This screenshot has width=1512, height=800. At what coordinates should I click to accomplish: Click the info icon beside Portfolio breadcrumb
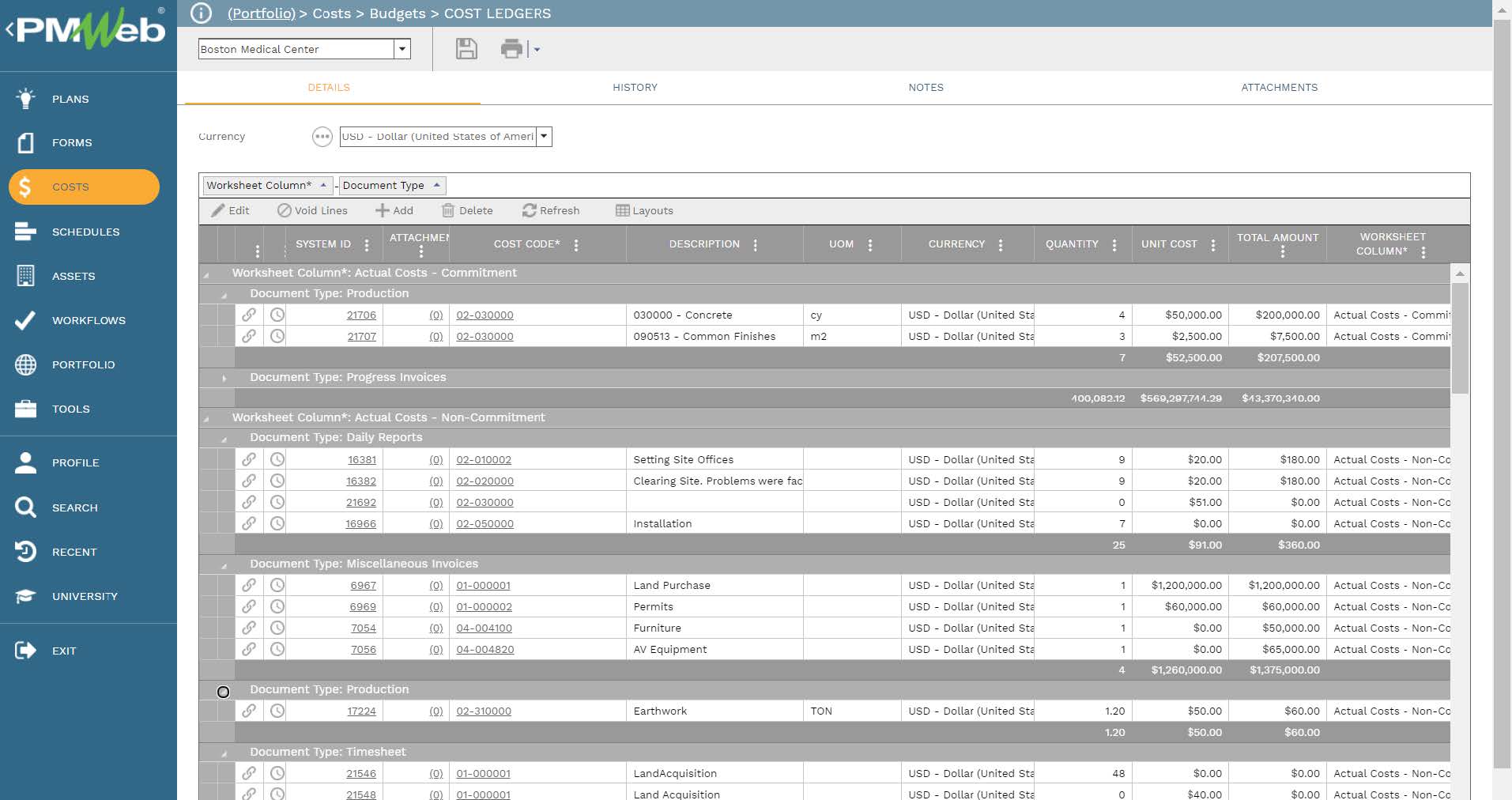click(x=202, y=13)
